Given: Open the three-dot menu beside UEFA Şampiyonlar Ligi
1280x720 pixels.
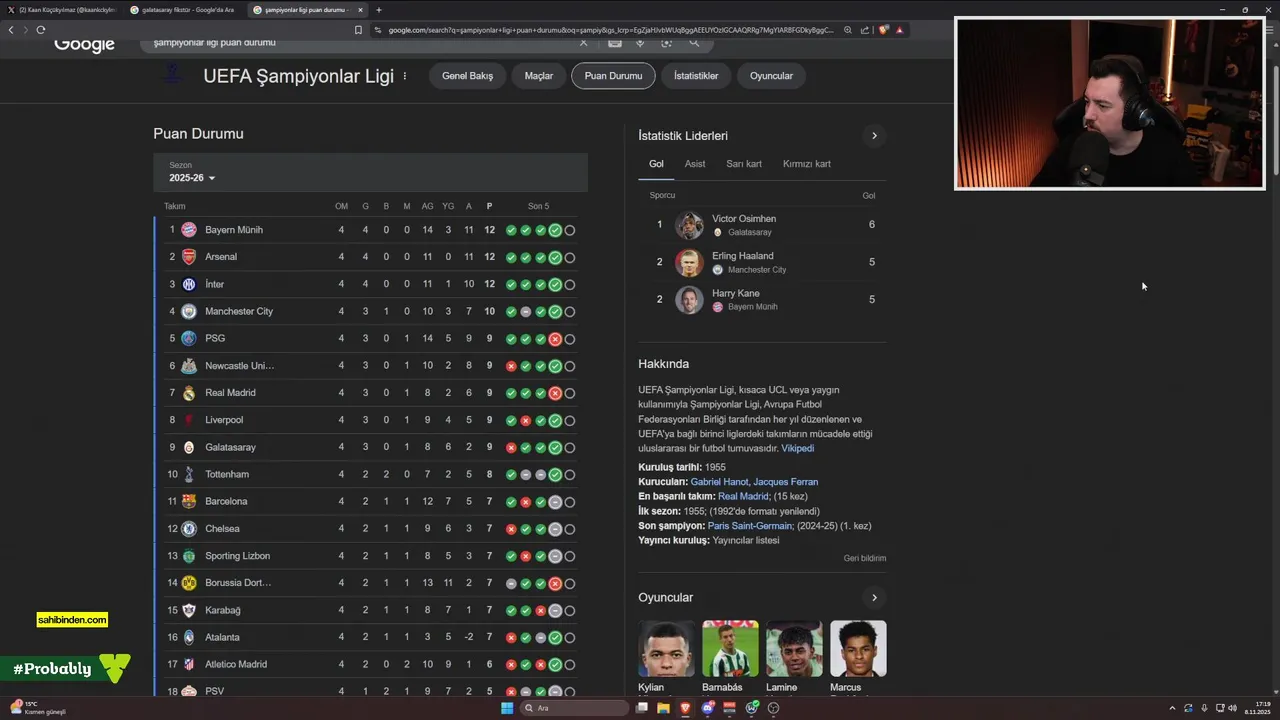Looking at the screenshot, I should point(405,76).
